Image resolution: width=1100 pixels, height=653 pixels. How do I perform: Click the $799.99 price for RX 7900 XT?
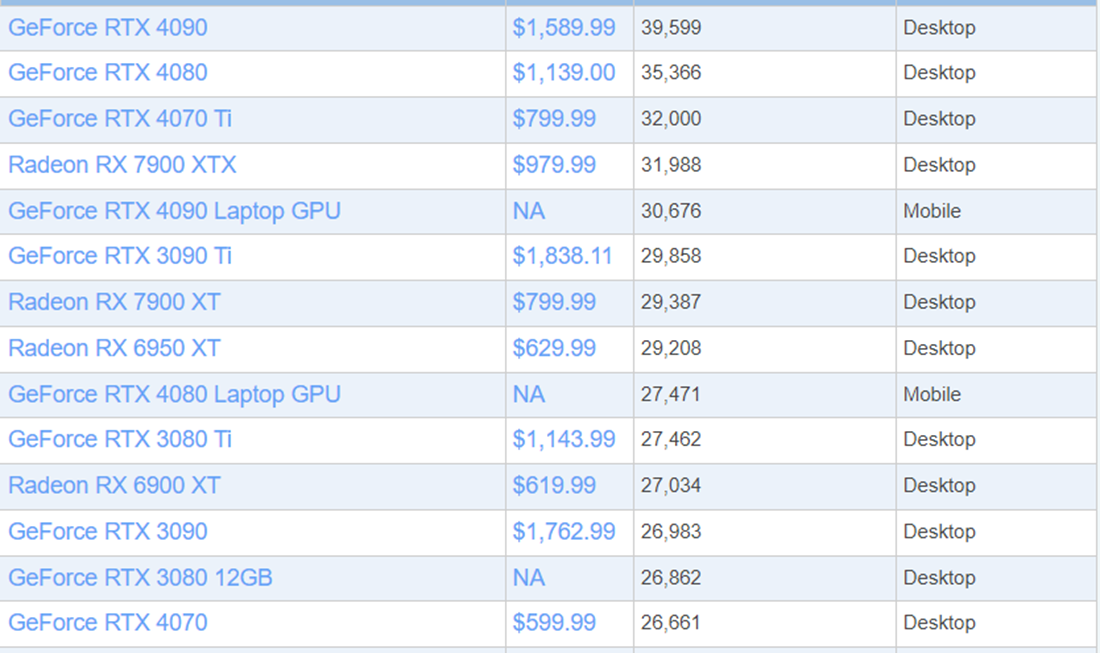(554, 302)
